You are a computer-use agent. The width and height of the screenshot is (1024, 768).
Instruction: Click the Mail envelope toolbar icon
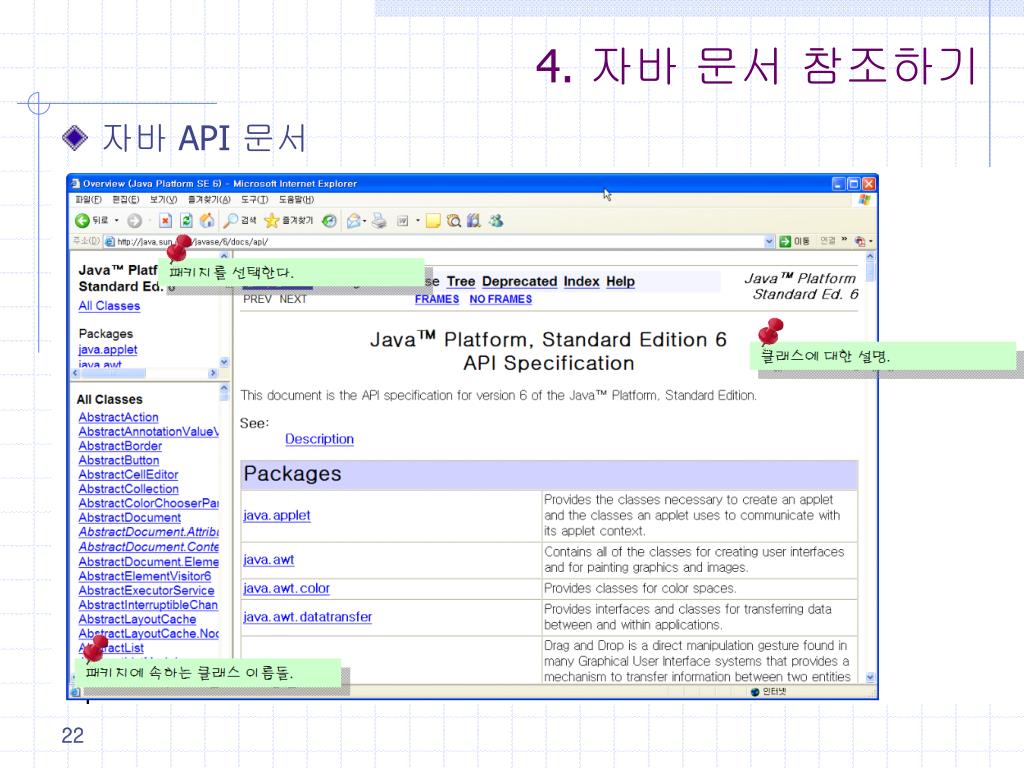[354, 220]
